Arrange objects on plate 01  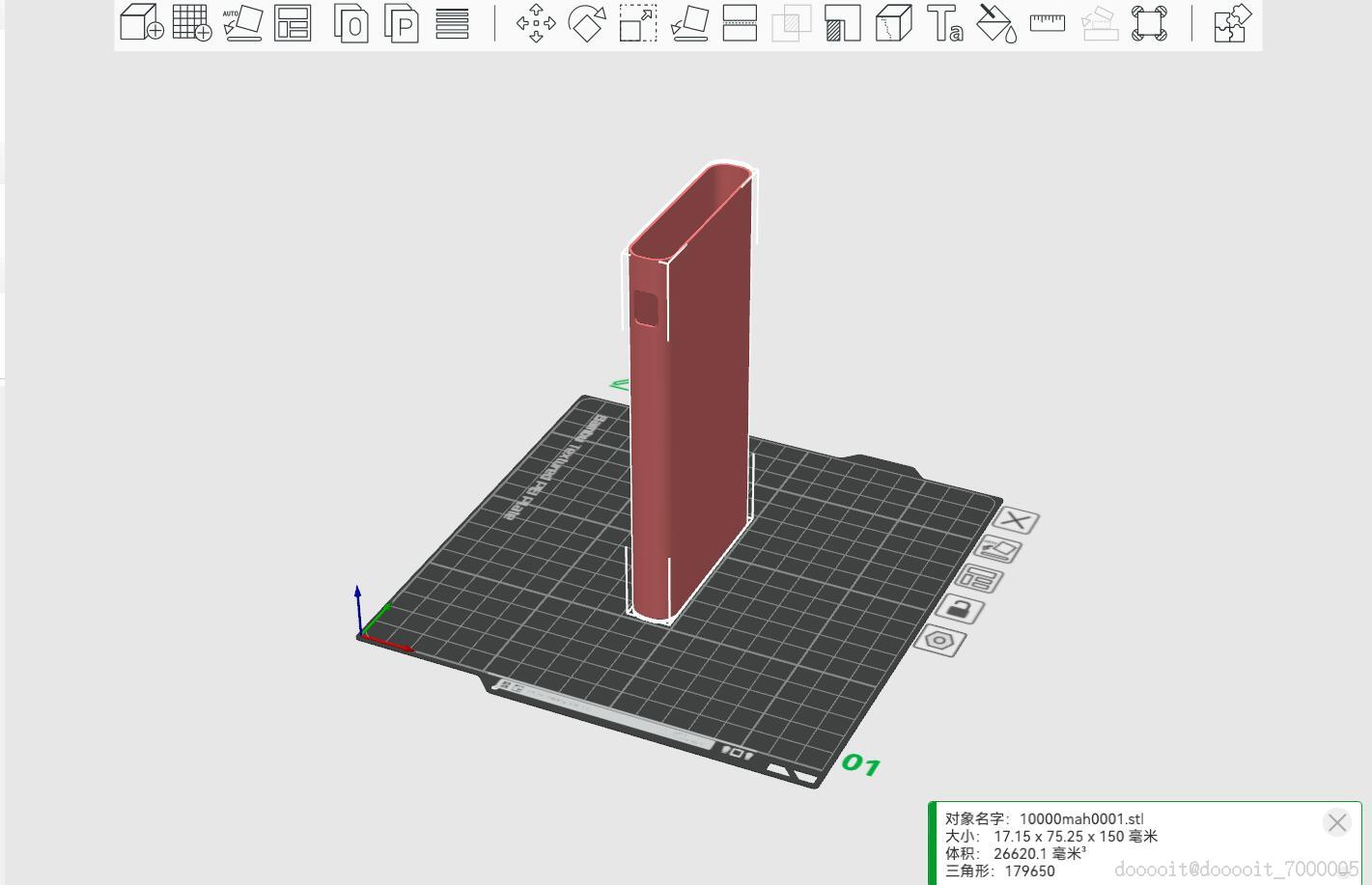coord(981,580)
